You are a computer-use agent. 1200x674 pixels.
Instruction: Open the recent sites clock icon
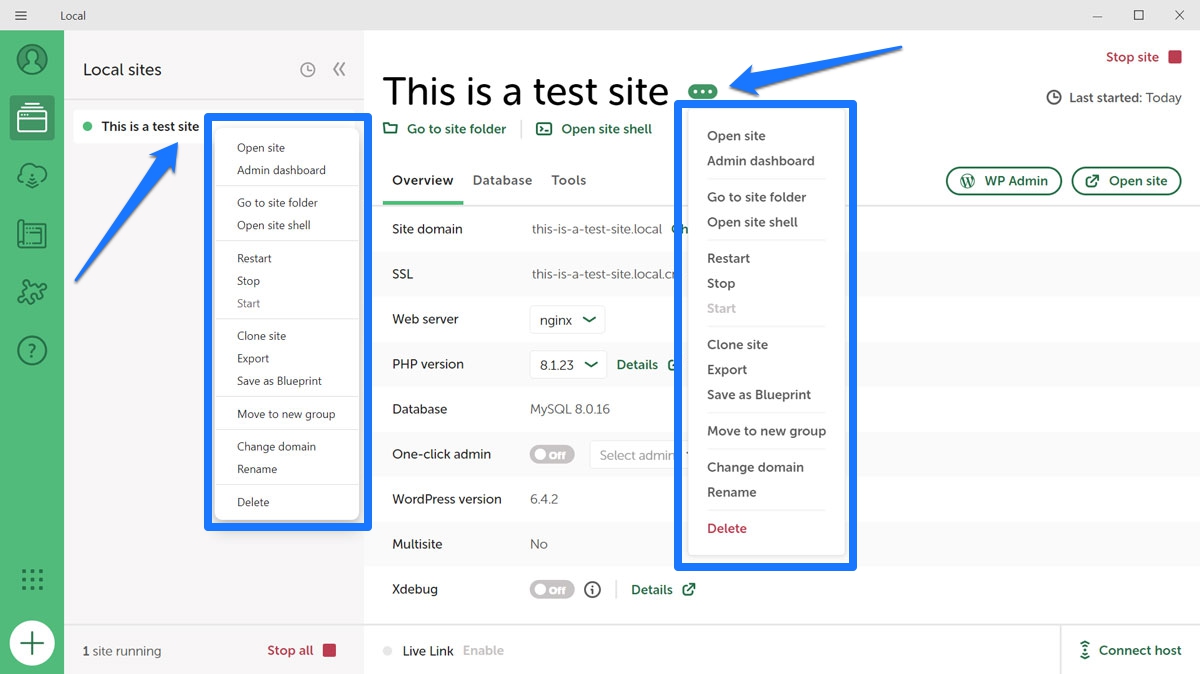pos(308,70)
